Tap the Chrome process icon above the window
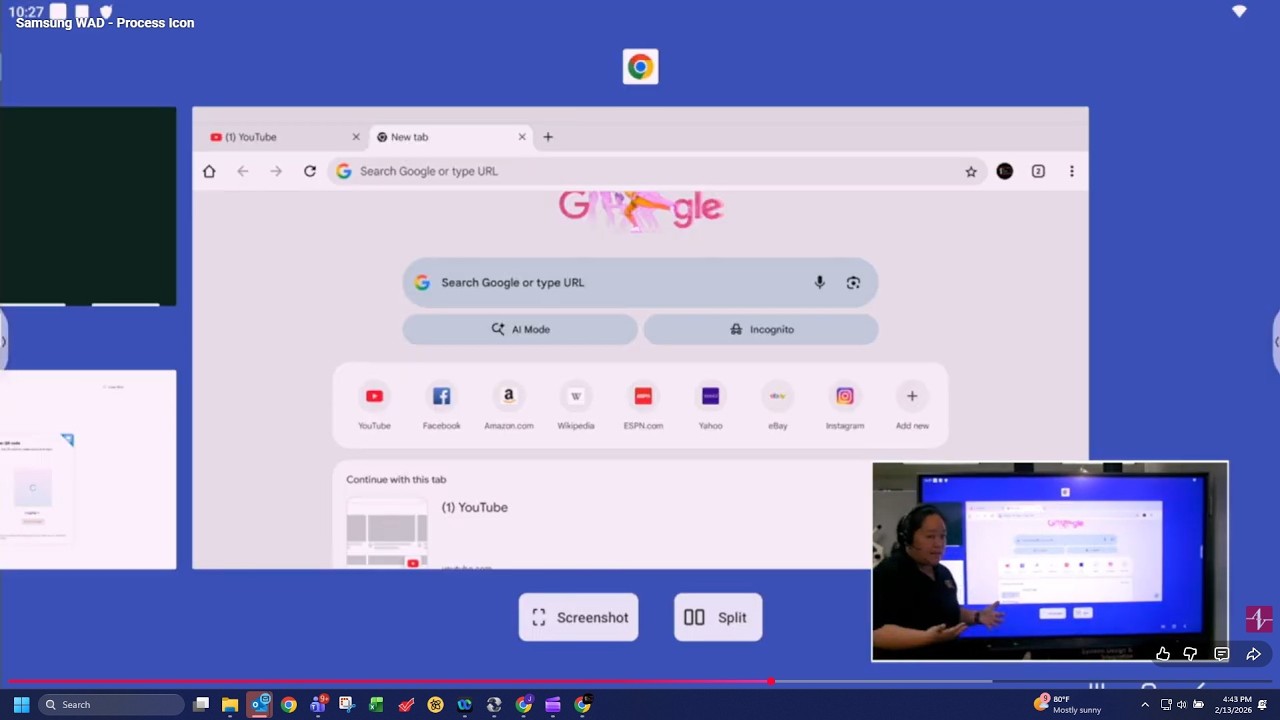The image size is (1280, 720). click(x=640, y=67)
